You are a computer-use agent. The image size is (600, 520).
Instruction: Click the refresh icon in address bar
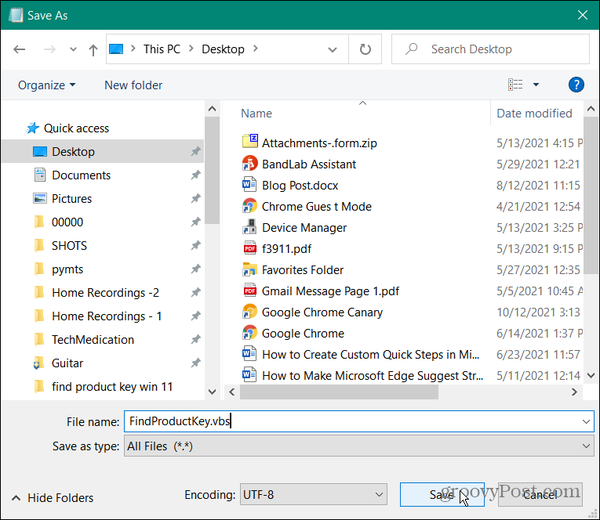tap(366, 49)
